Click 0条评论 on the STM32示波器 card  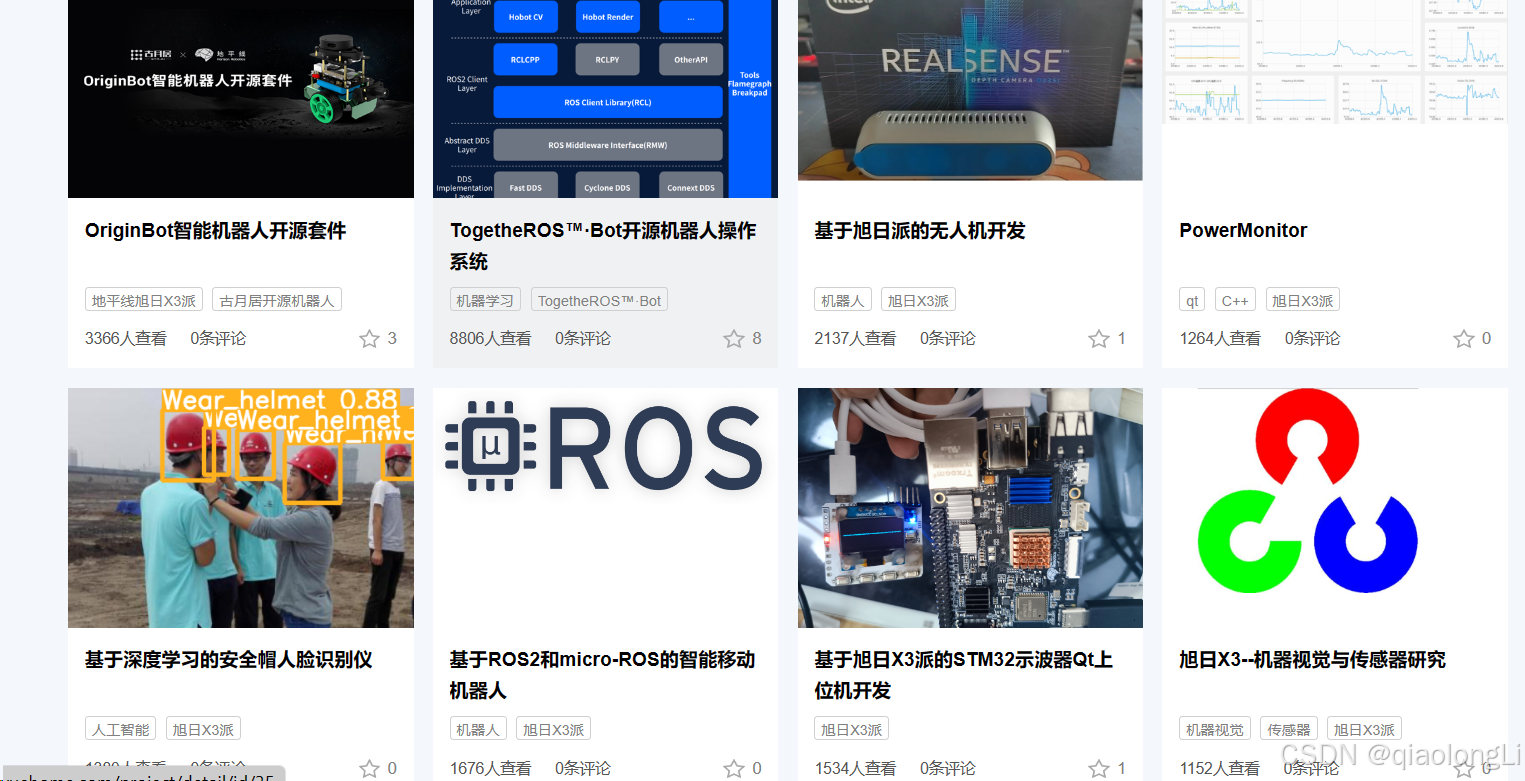(x=948, y=769)
